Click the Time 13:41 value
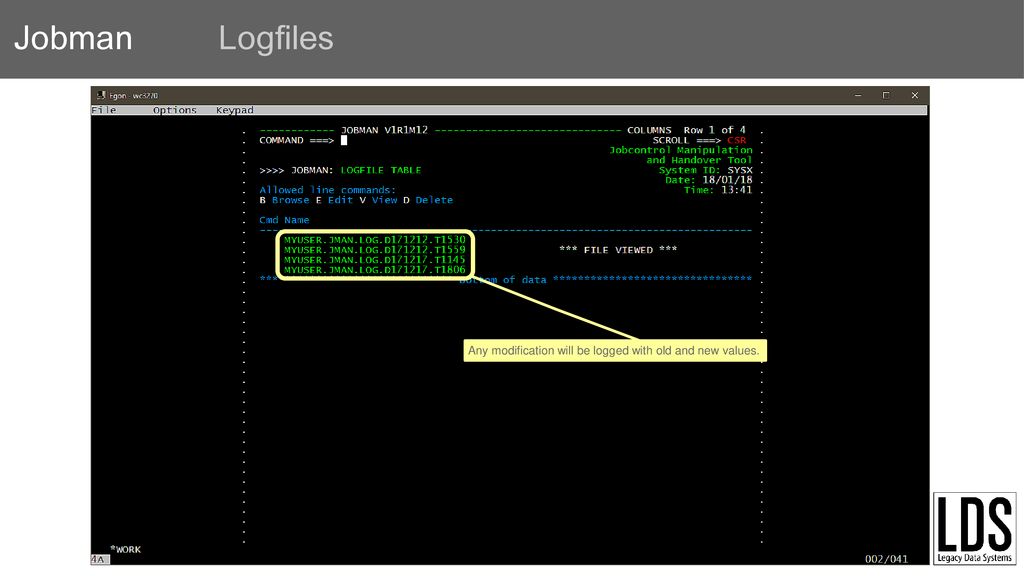 737,190
